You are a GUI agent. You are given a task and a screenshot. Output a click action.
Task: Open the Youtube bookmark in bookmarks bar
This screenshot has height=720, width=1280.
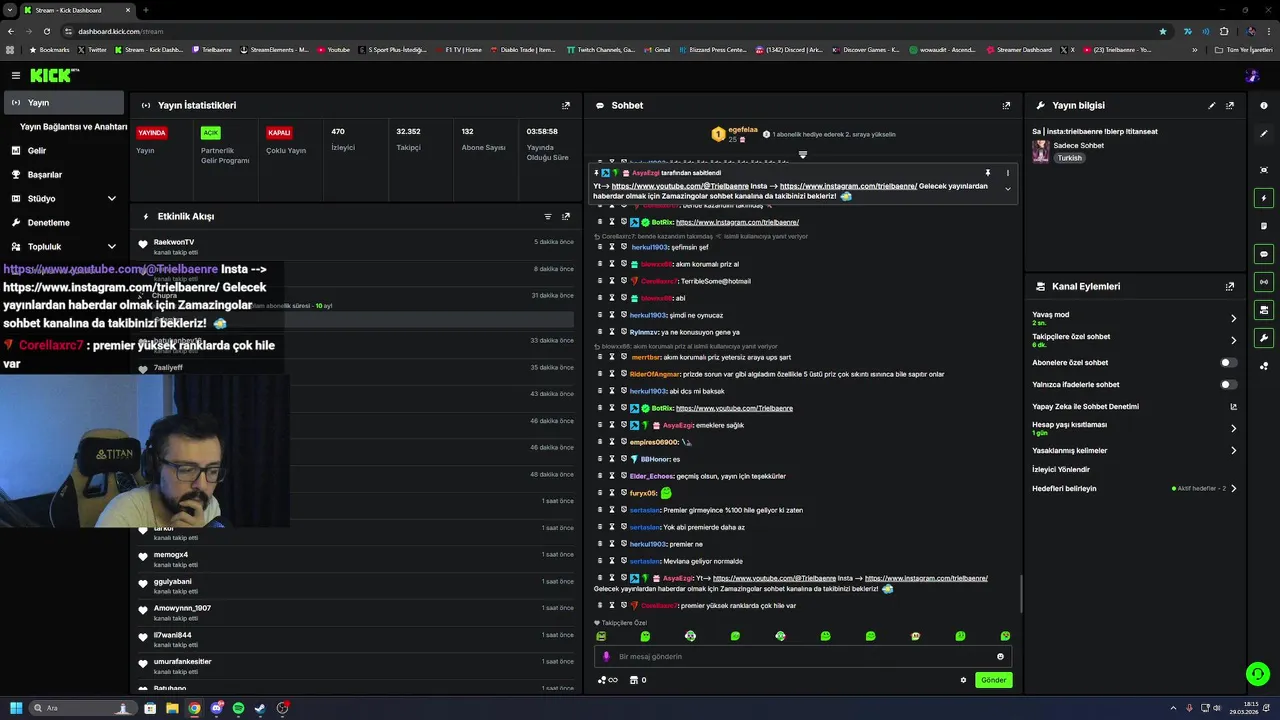pos(334,49)
